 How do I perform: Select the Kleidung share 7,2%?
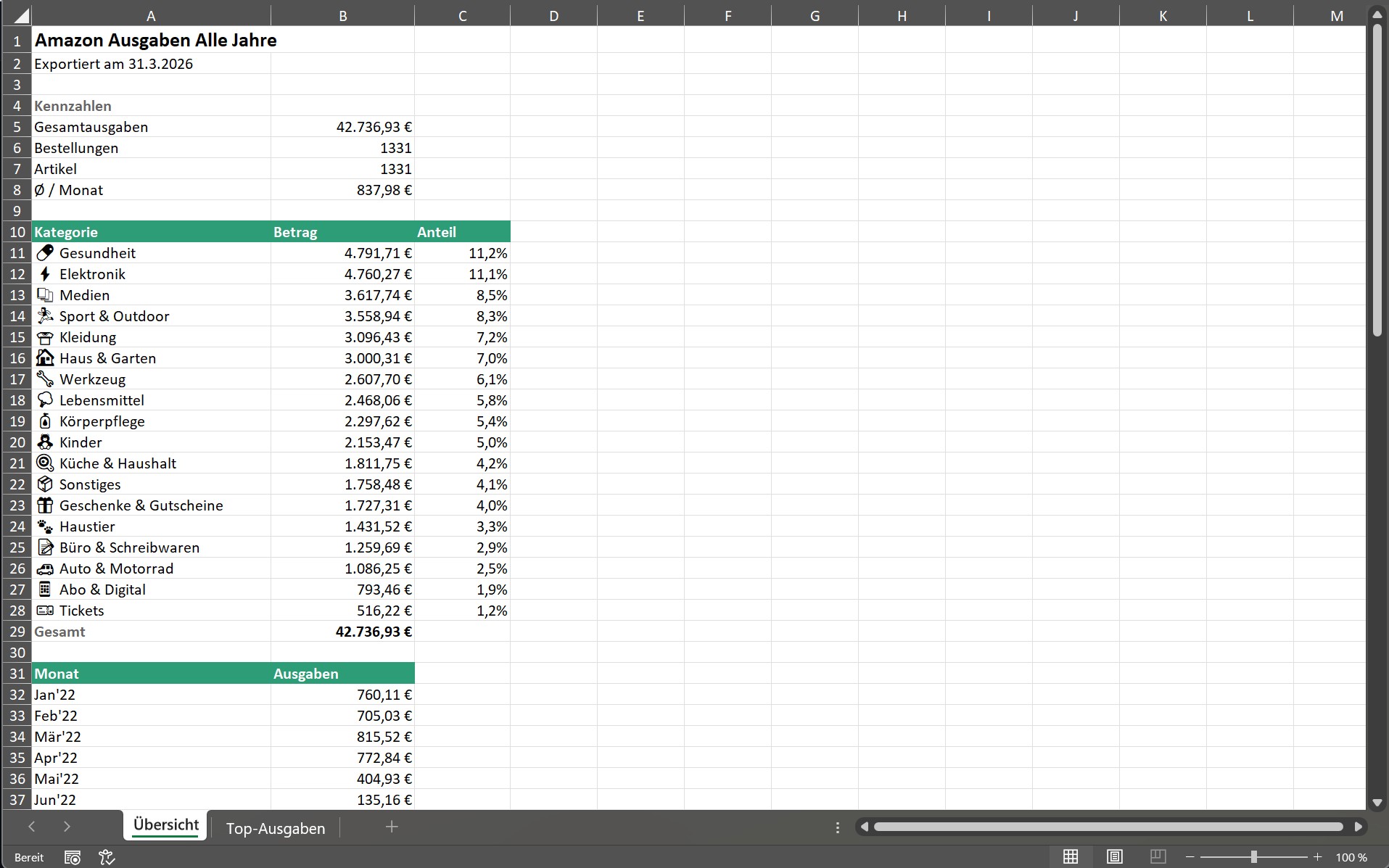click(x=463, y=337)
